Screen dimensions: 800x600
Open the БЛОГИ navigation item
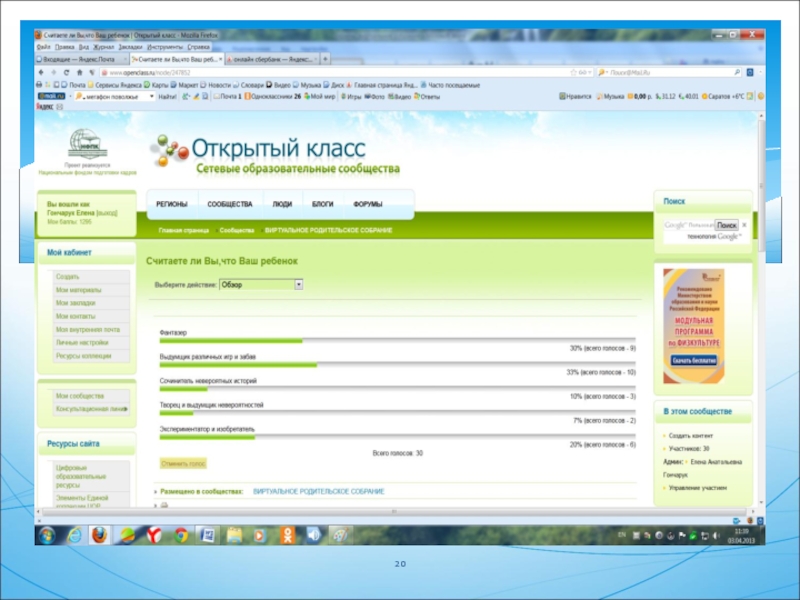(322, 204)
